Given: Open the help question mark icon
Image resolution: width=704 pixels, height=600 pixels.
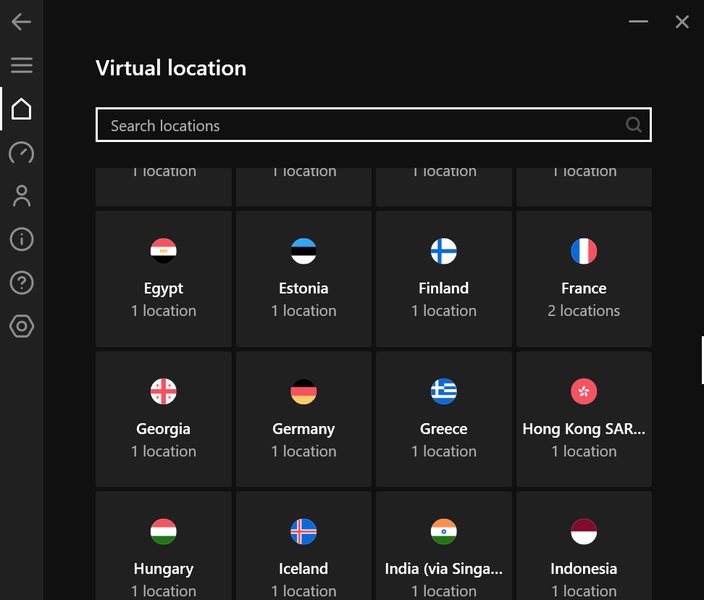Looking at the screenshot, I should click(x=21, y=283).
